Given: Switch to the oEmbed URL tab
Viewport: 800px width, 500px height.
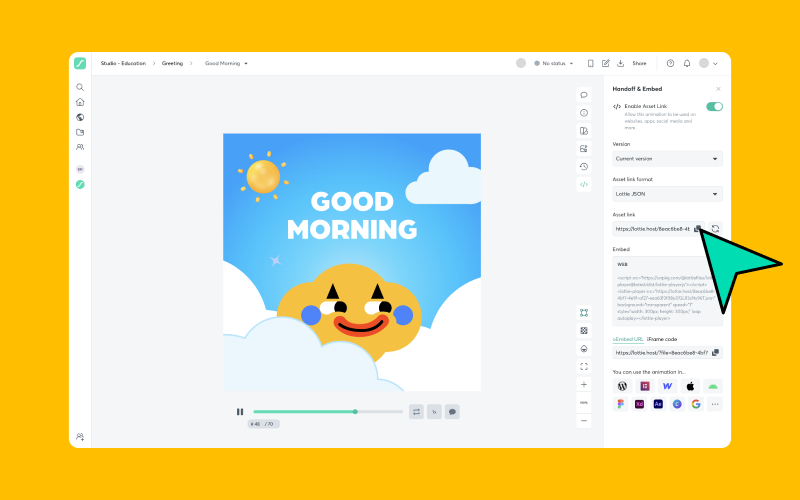Looking at the screenshot, I should point(628,339).
